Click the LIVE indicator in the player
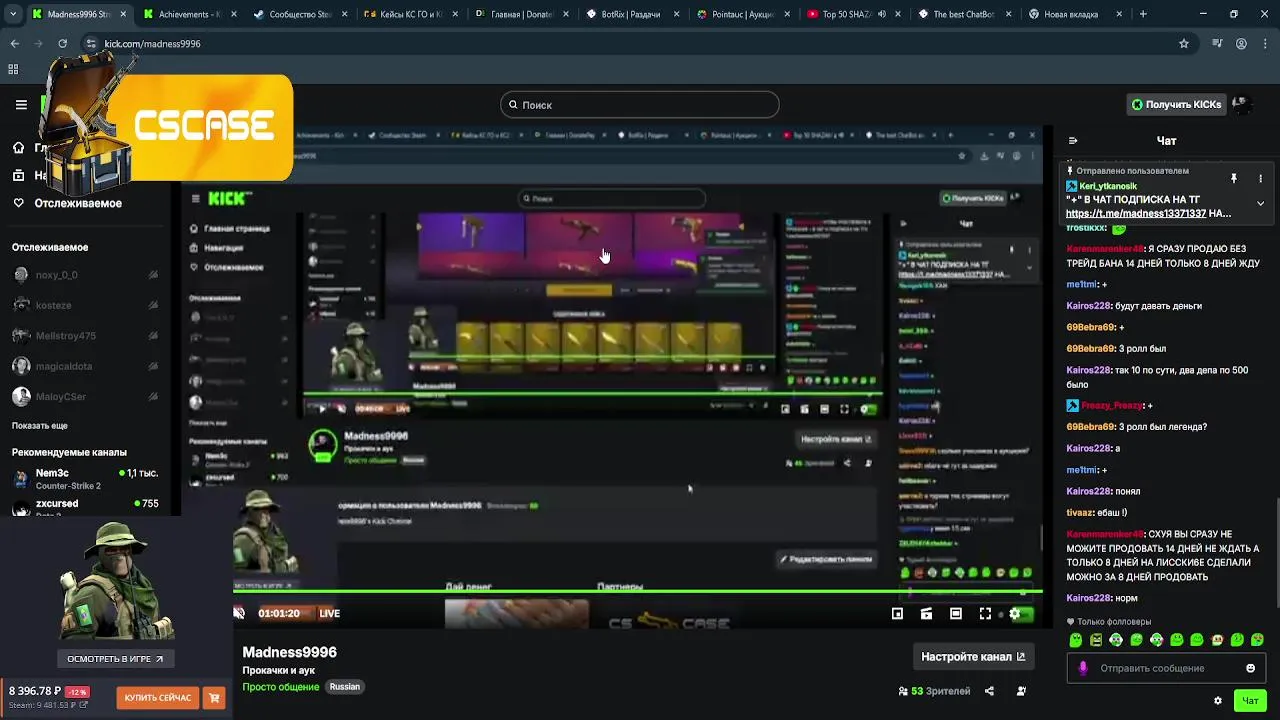 pyautogui.click(x=329, y=613)
